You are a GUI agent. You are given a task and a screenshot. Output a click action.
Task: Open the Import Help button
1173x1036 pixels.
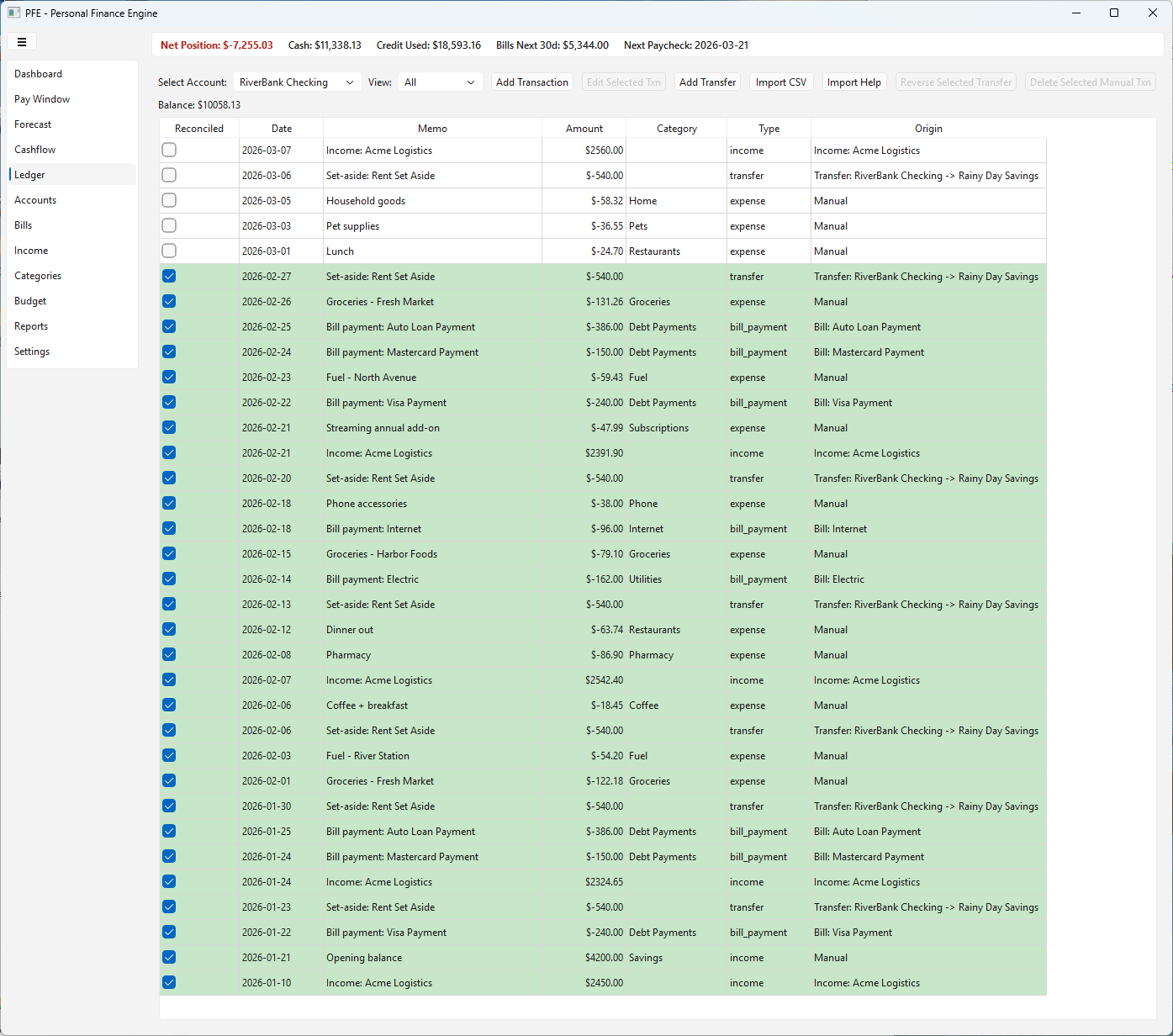[x=853, y=82]
